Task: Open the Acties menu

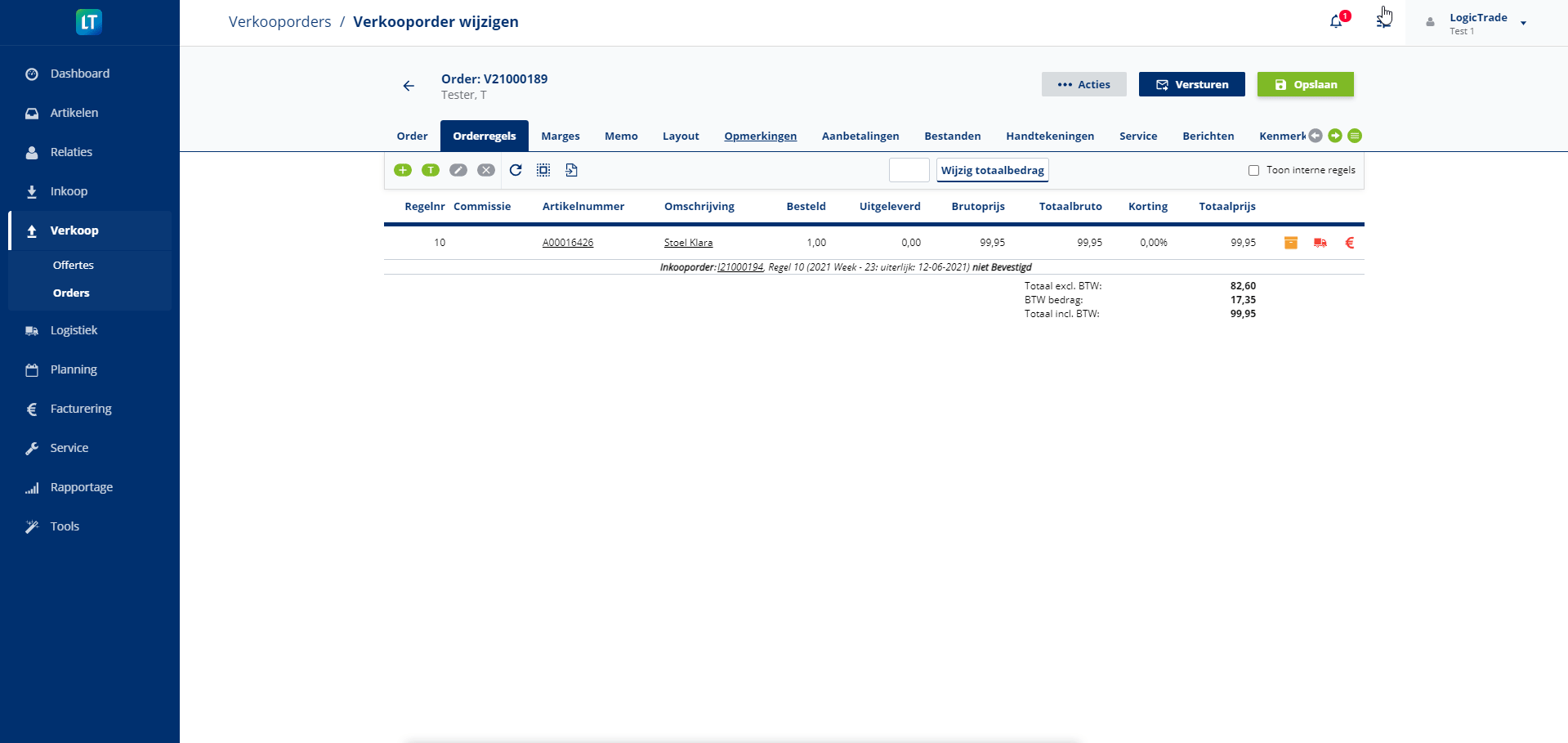Action: pyautogui.click(x=1083, y=84)
